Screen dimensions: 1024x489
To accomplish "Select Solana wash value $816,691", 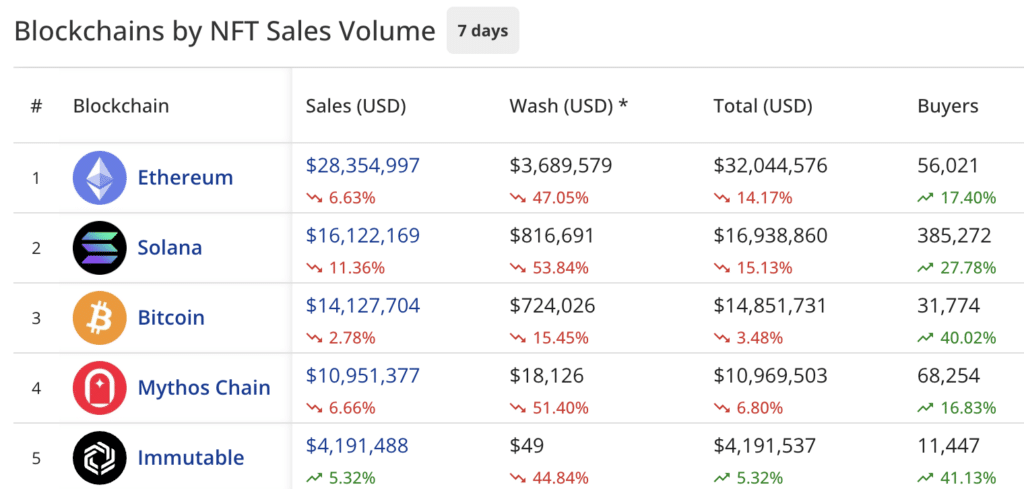I will tap(552, 236).
